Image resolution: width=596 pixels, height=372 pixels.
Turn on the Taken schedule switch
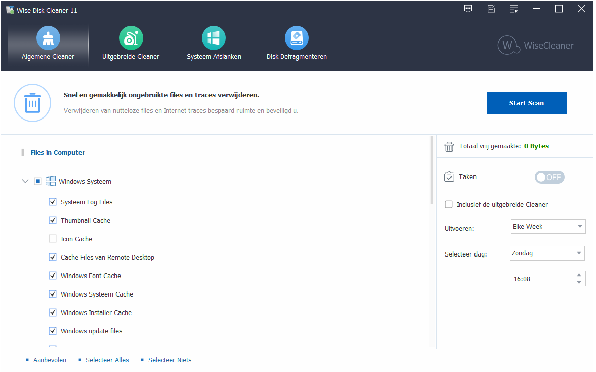point(549,177)
